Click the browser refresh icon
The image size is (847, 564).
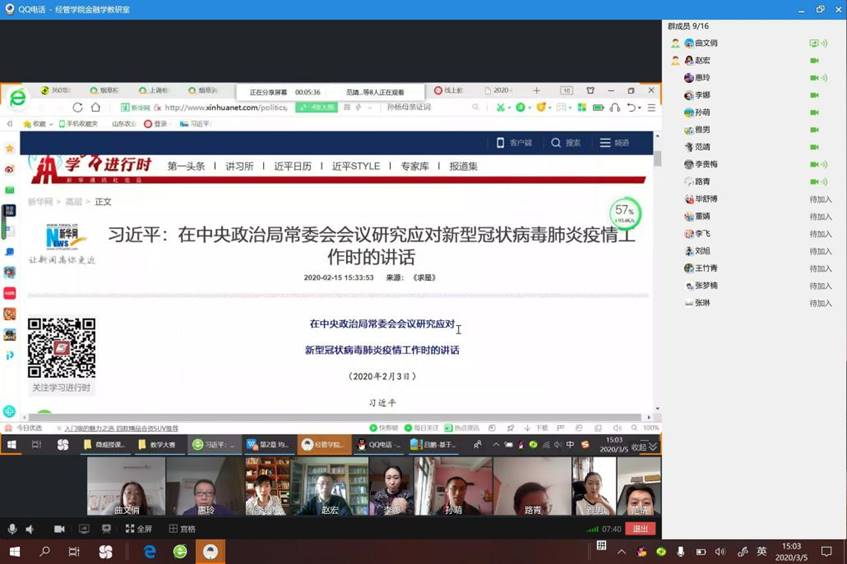78,107
